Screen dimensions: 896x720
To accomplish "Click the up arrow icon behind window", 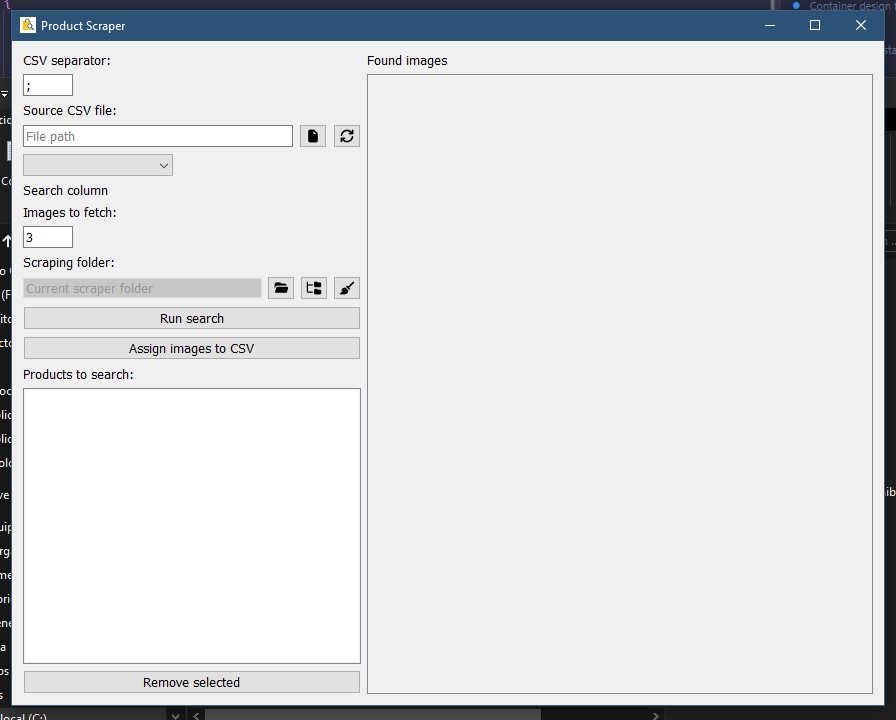I will pos(6,240).
